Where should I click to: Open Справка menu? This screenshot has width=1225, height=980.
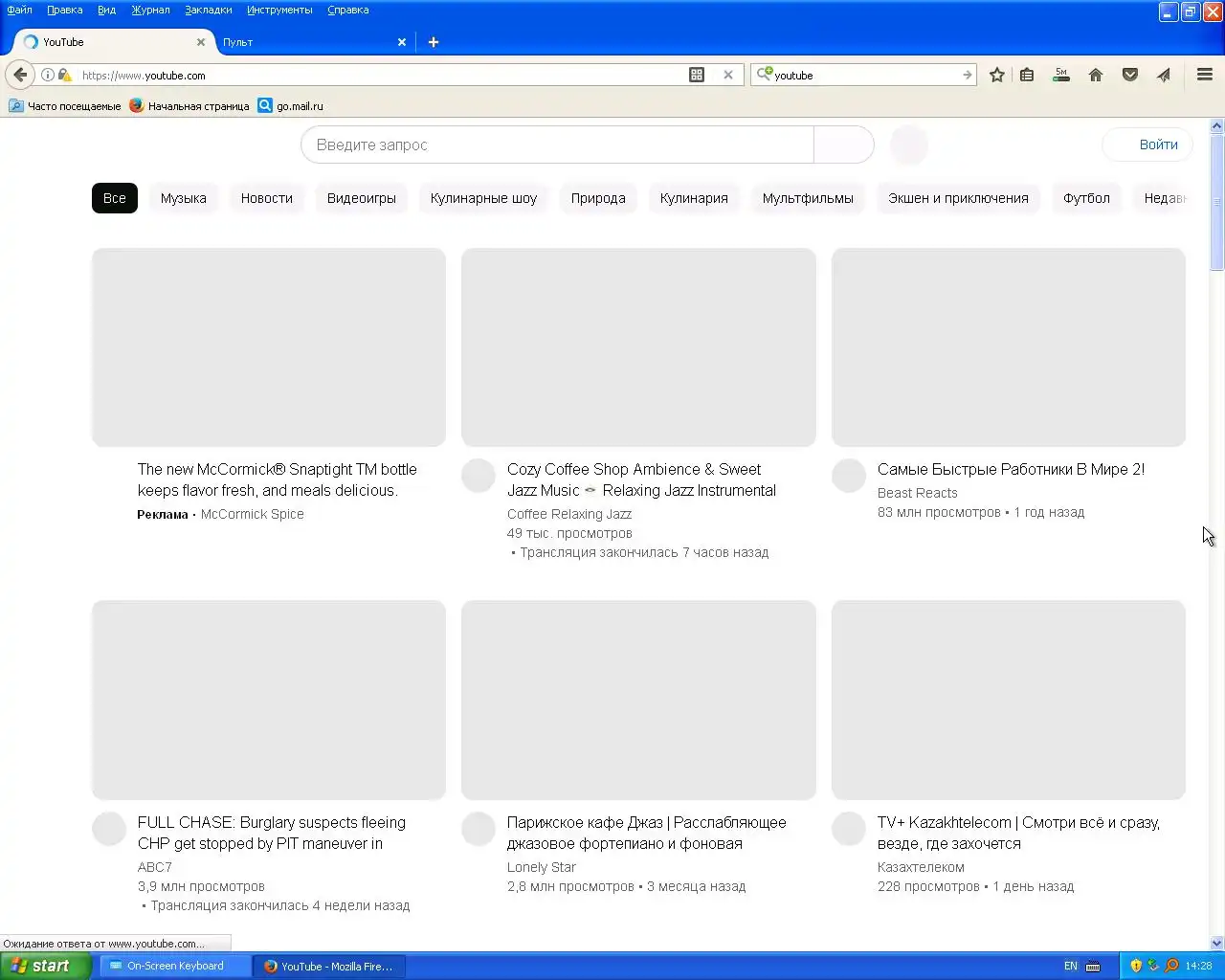(x=348, y=10)
